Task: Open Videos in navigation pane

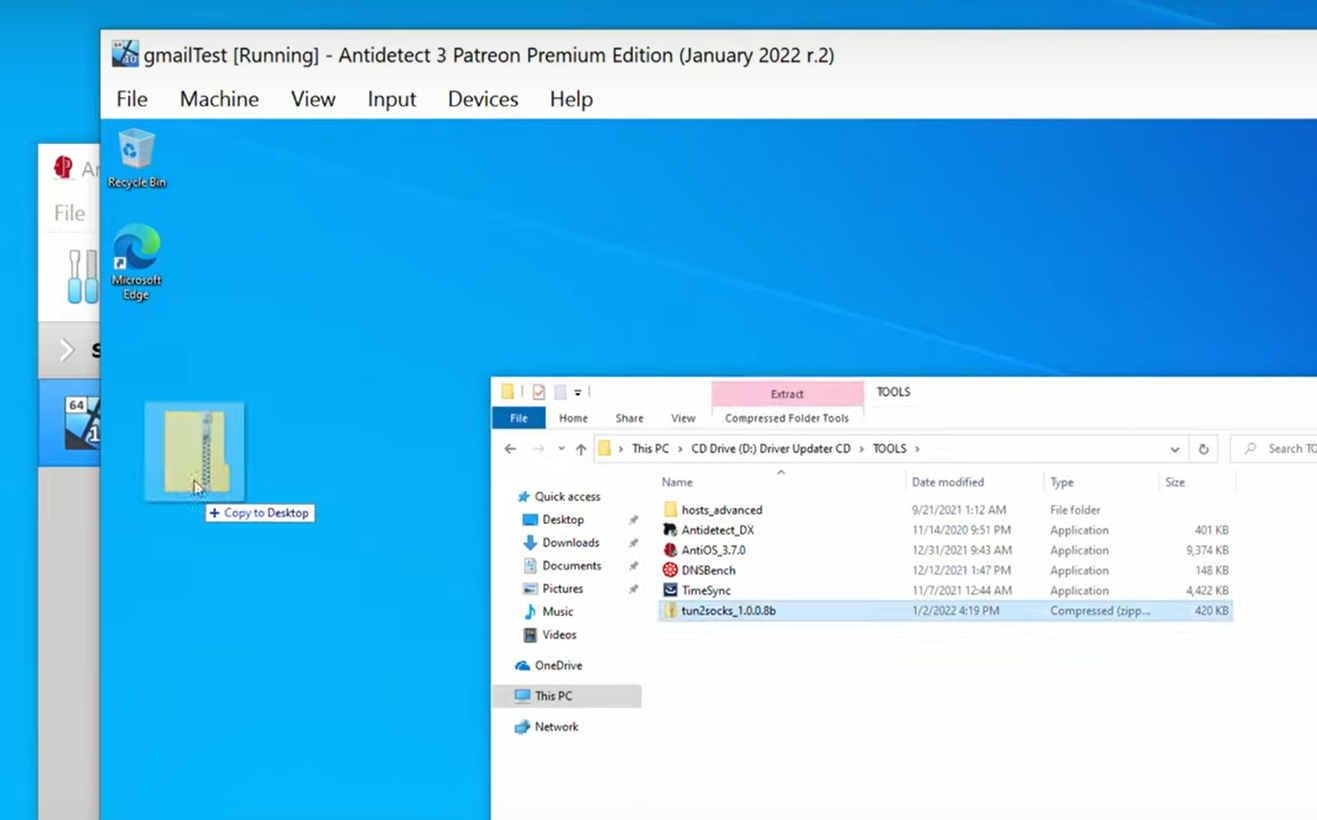Action: point(559,634)
